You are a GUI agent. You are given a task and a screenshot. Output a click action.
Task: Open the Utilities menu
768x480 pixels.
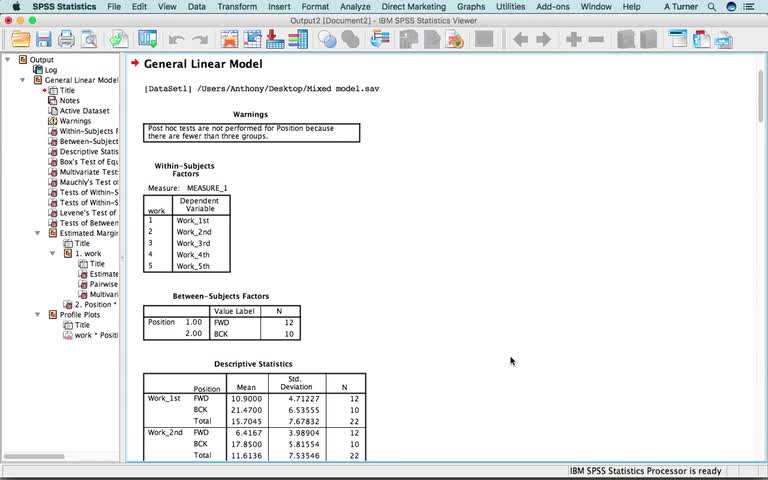(x=510, y=7)
